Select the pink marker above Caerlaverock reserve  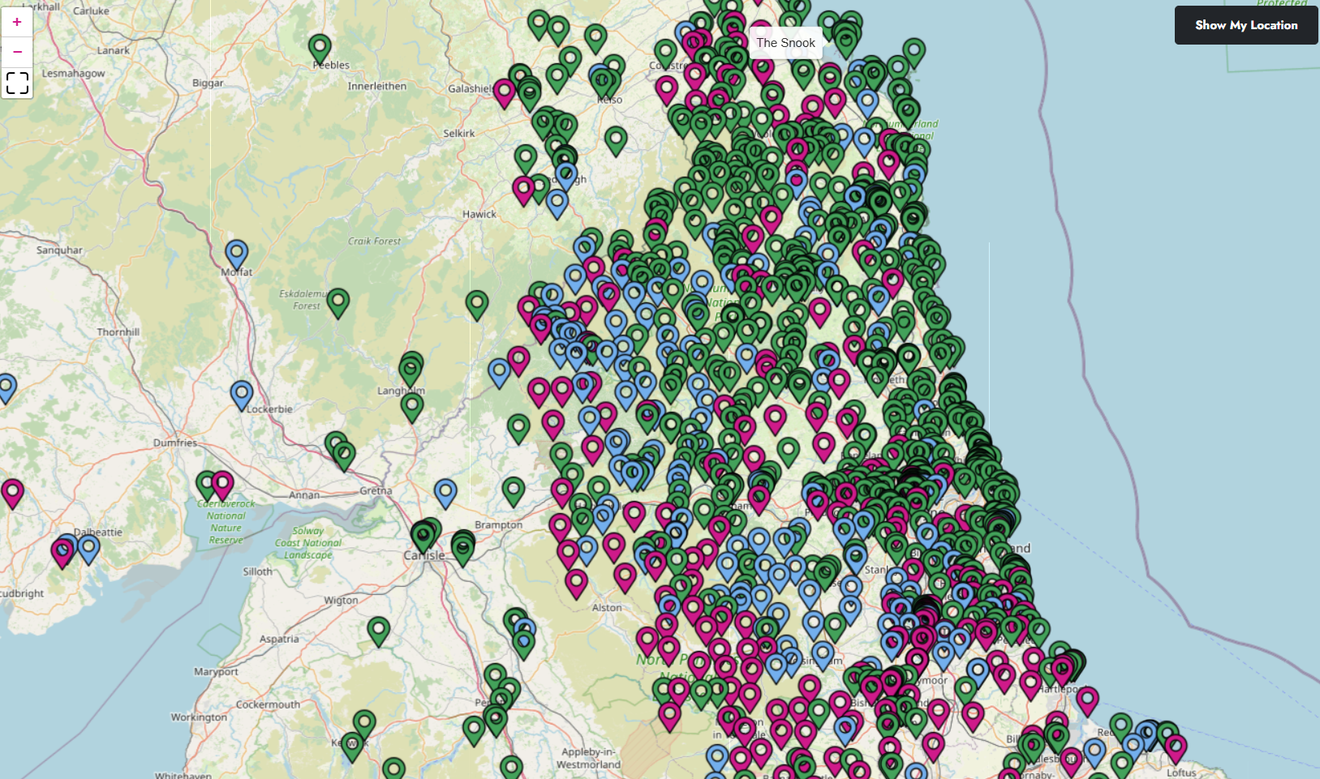(222, 484)
